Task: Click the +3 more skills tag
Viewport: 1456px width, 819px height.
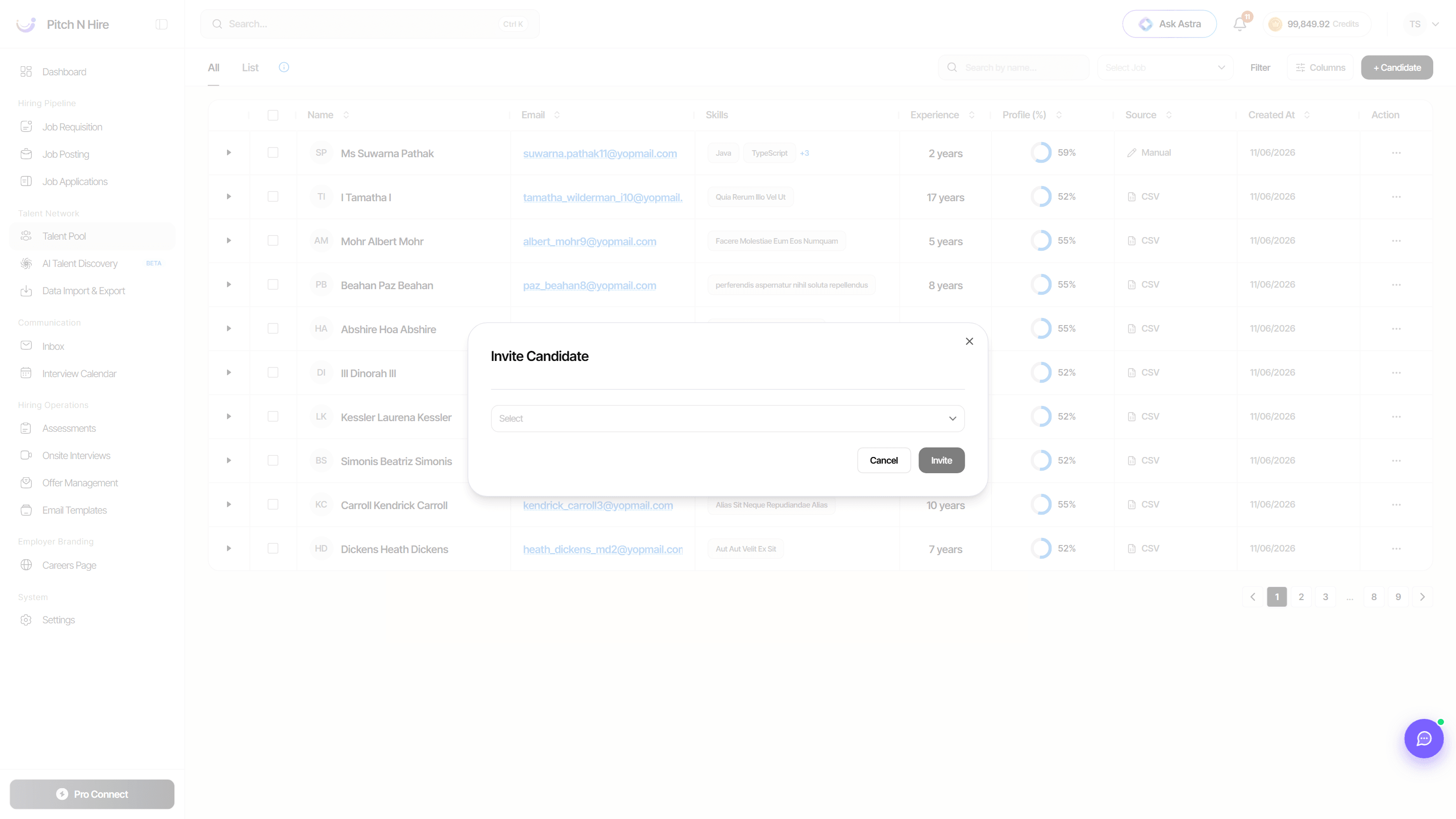Action: tap(804, 153)
